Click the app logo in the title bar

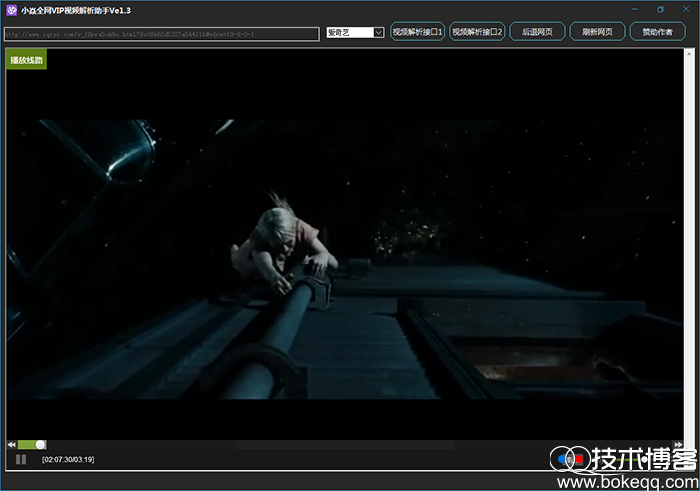point(12,10)
